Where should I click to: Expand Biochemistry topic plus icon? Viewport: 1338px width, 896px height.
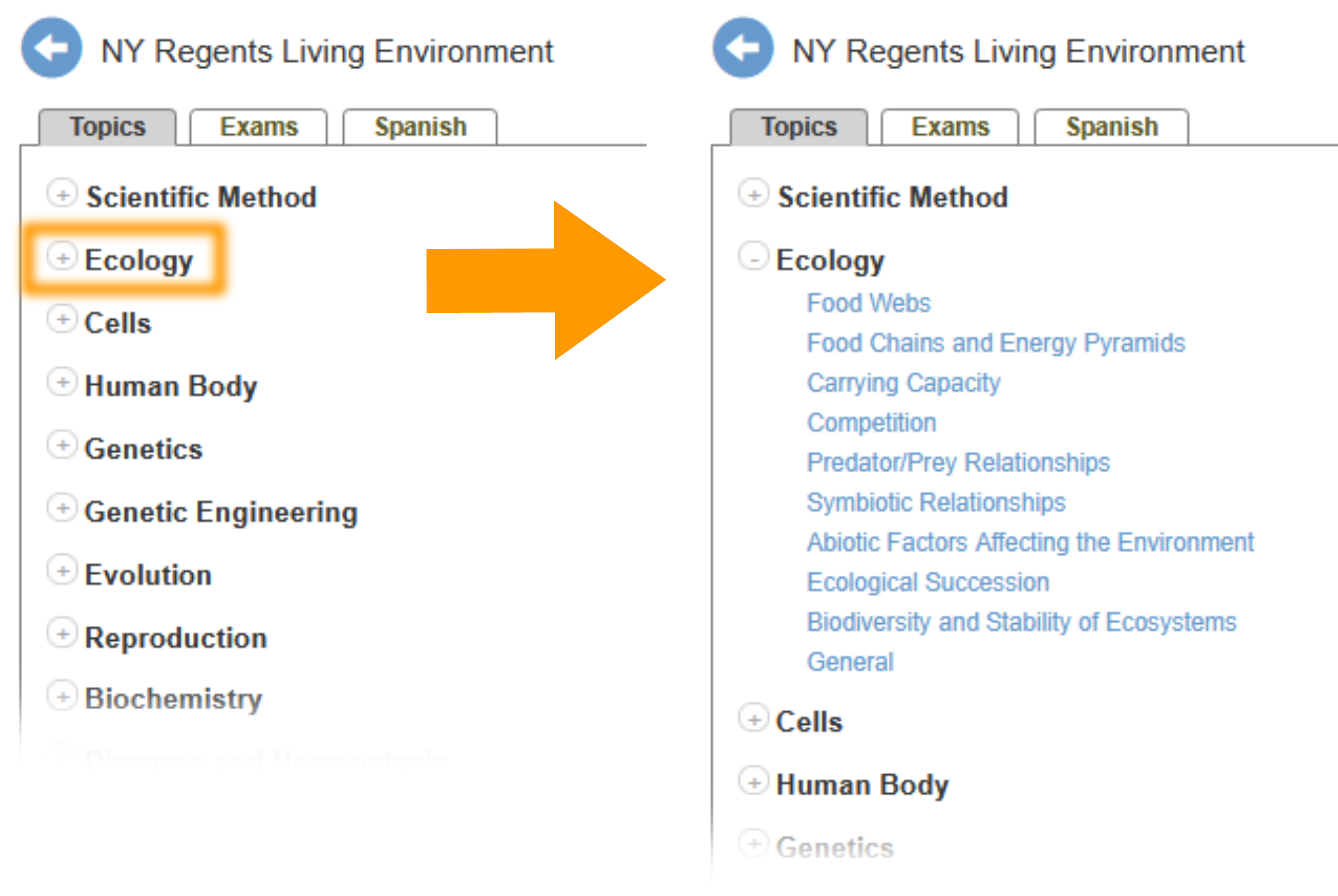click(x=62, y=697)
